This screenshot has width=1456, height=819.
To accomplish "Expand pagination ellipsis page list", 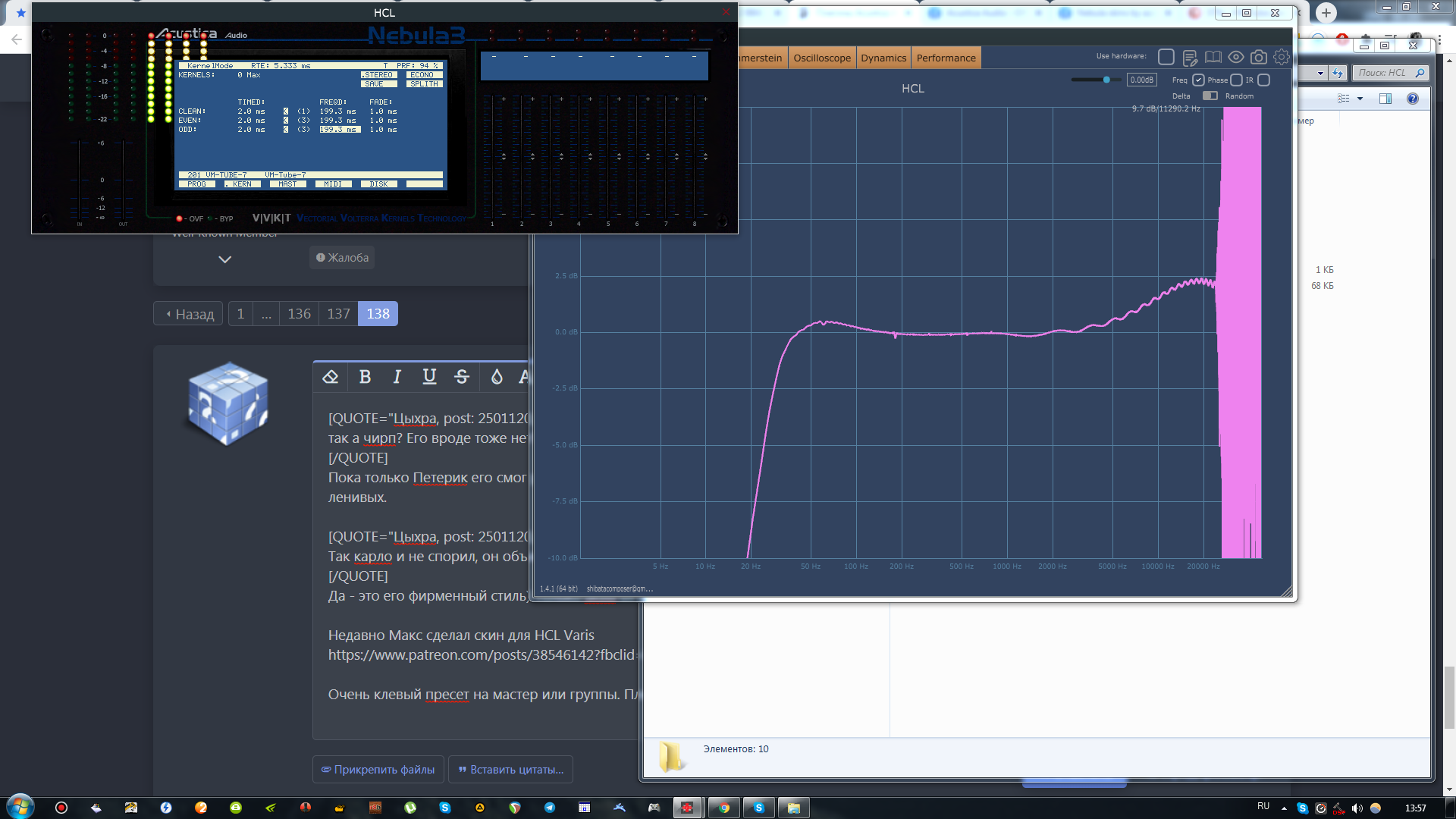I will click(x=266, y=314).
